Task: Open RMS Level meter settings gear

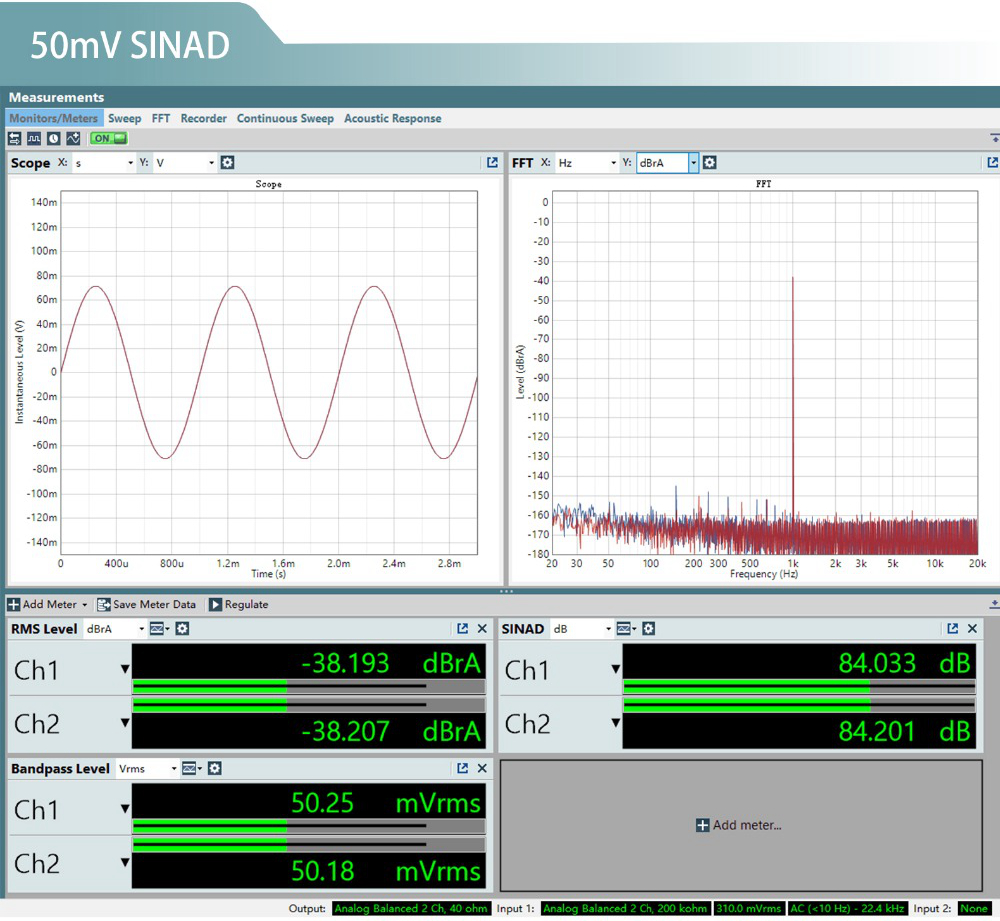Action: click(x=182, y=629)
